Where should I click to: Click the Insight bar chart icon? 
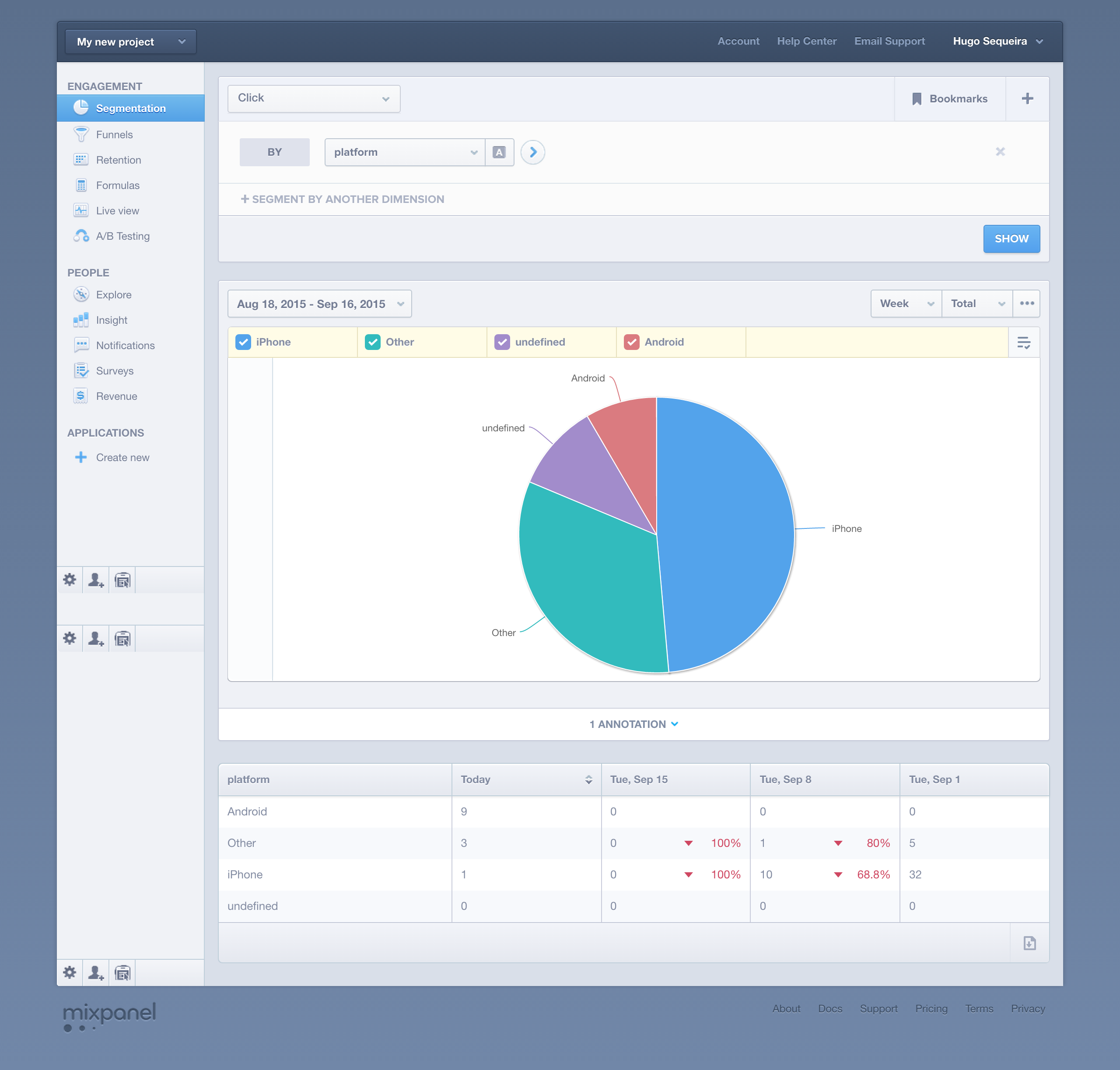click(81, 320)
